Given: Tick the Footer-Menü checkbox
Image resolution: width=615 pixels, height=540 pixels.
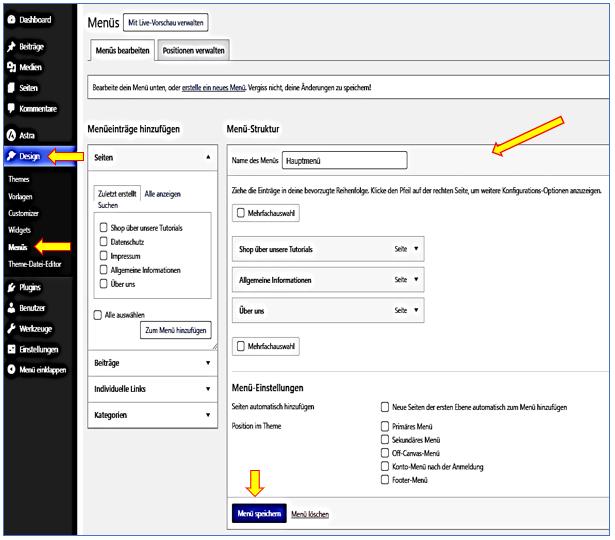Looking at the screenshot, I should (x=386, y=480).
